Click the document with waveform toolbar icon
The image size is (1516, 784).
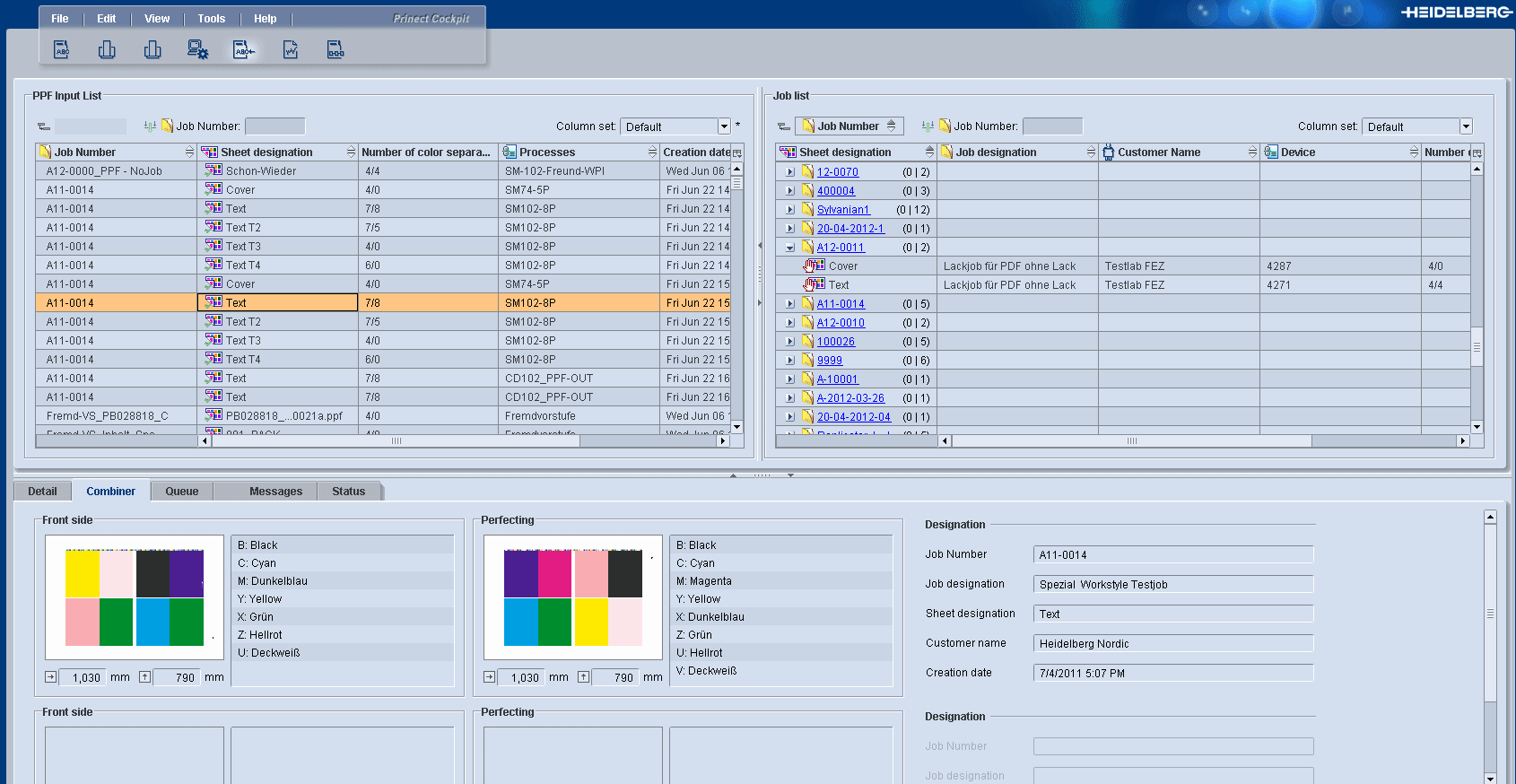(x=290, y=50)
